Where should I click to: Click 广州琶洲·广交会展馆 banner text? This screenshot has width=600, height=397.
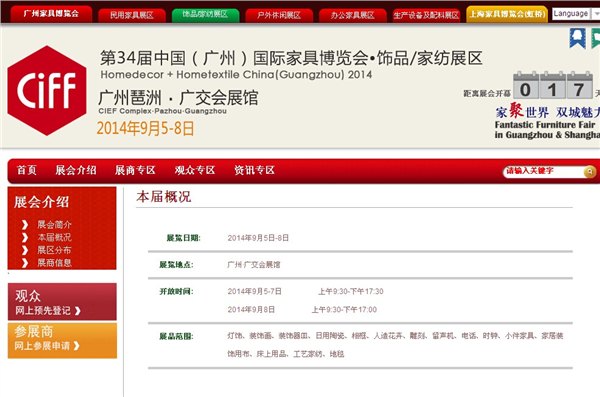(x=178, y=98)
